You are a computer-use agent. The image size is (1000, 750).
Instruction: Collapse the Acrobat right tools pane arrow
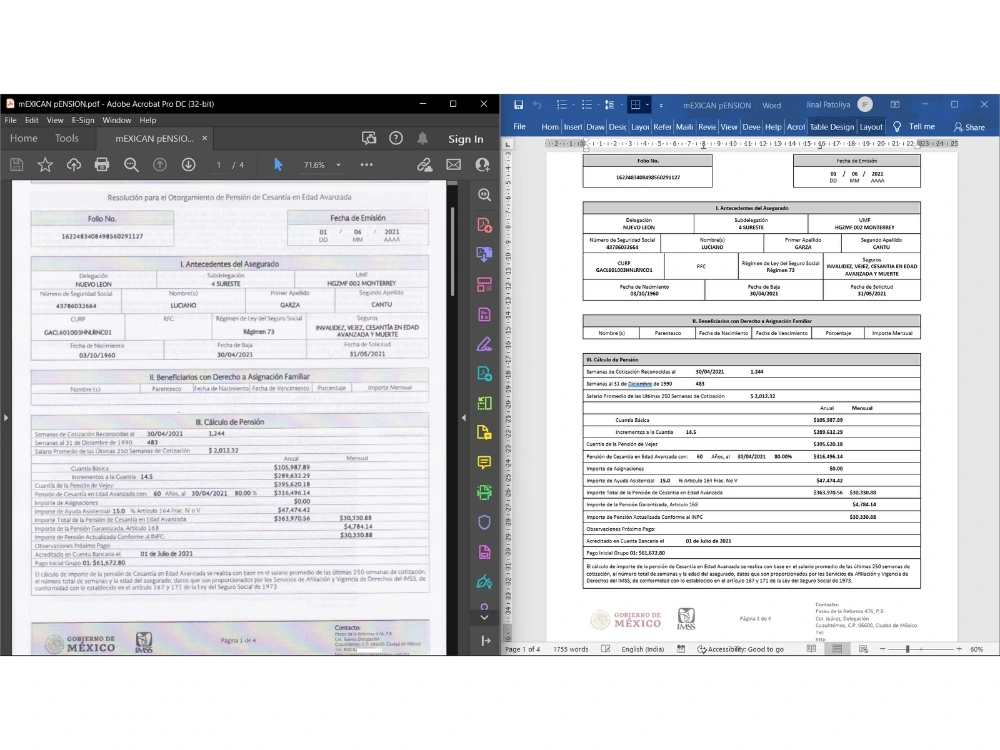click(464, 418)
